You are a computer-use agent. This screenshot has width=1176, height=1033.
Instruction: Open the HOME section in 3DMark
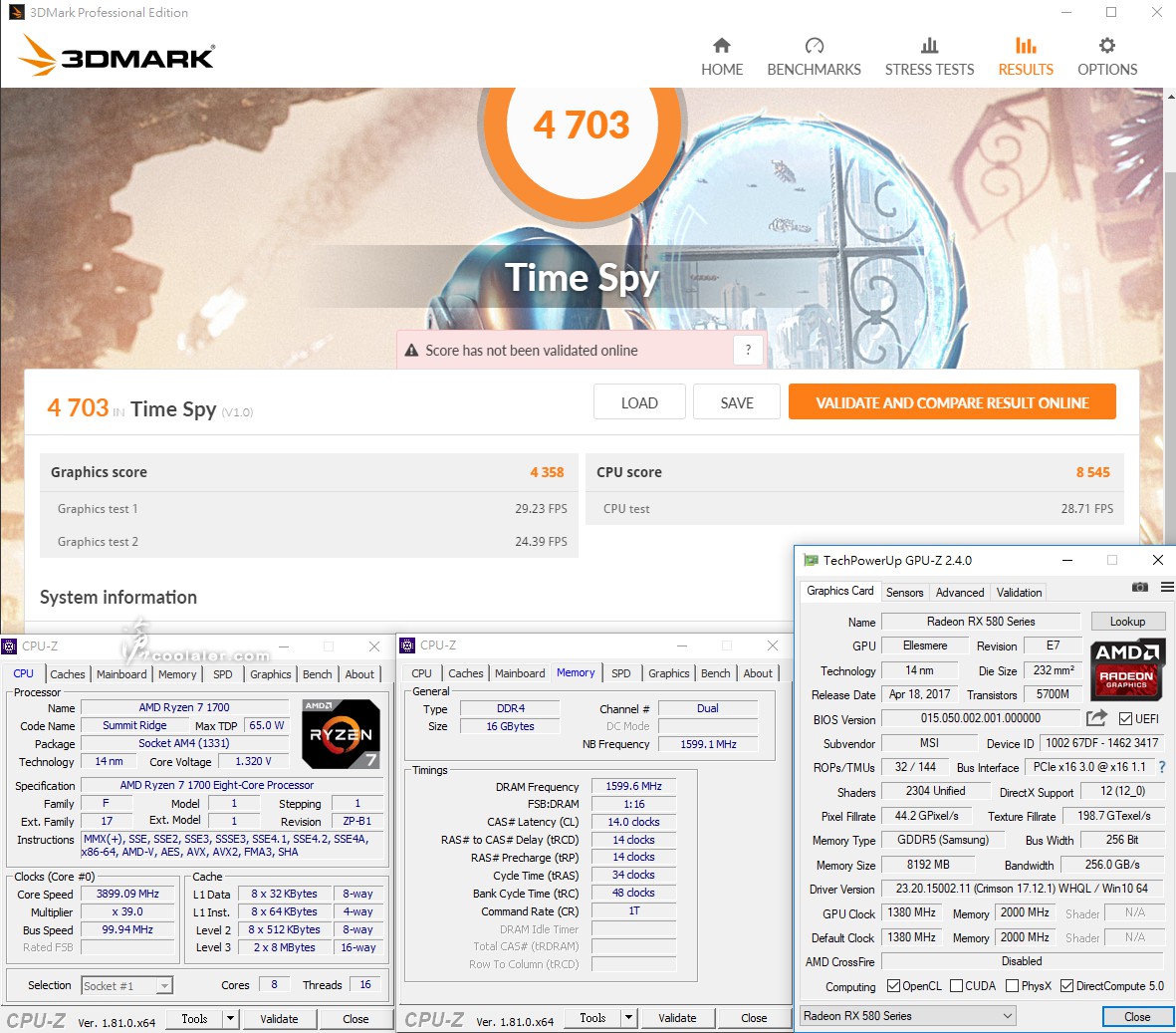722,57
